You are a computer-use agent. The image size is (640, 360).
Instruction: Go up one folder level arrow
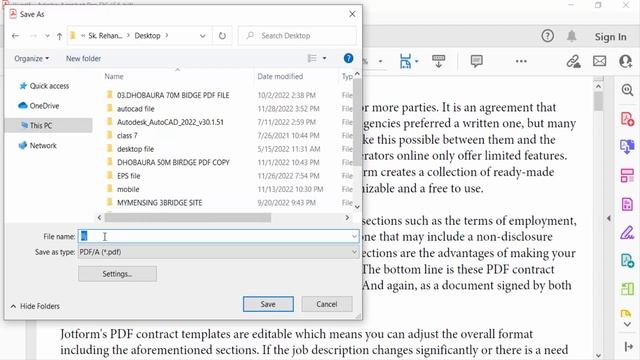pyautogui.click(x=60, y=36)
